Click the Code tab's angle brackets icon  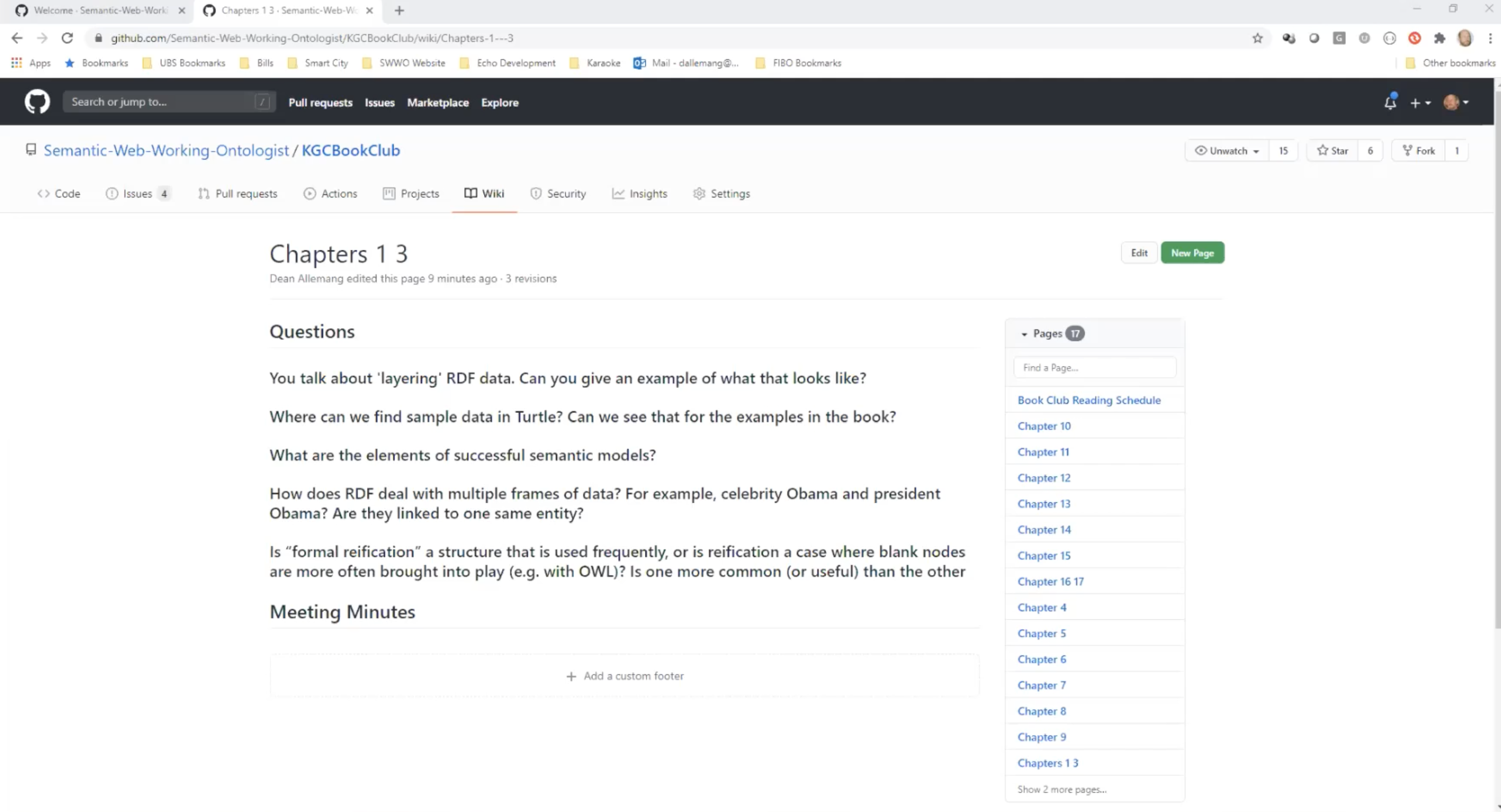click(x=43, y=194)
